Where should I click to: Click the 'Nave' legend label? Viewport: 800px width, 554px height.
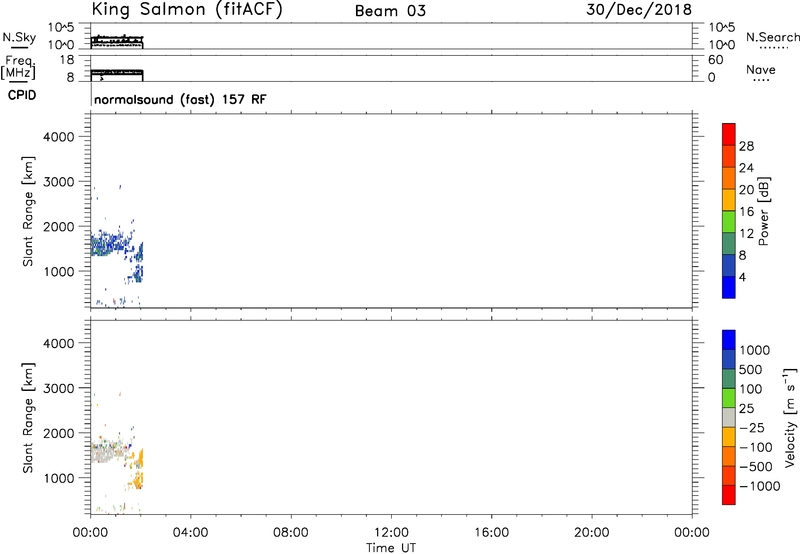761,69
